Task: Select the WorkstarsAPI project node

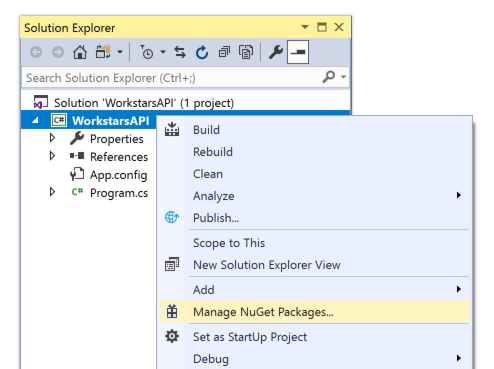Action: (x=110, y=121)
